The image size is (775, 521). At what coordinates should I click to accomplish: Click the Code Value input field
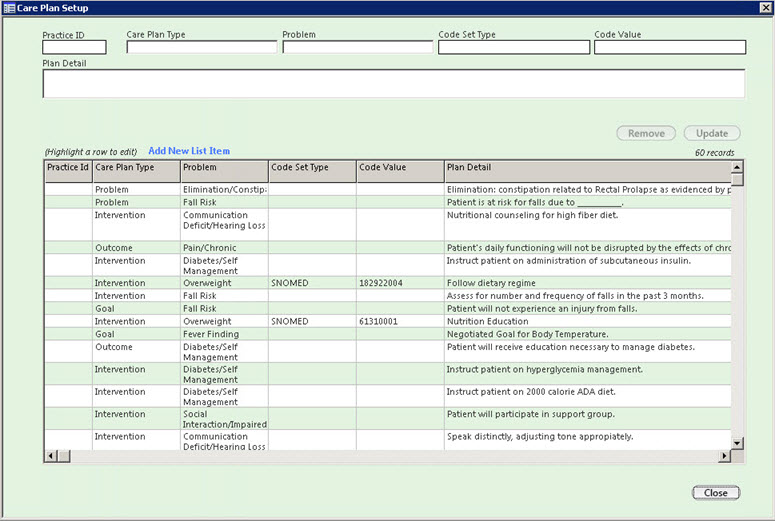(x=670, y=47)
